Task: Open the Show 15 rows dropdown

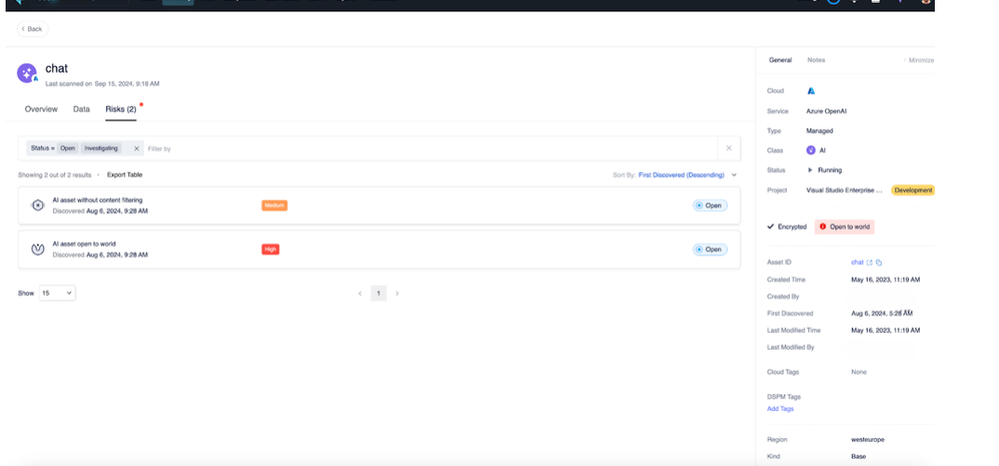Action: tap(57, 293)
